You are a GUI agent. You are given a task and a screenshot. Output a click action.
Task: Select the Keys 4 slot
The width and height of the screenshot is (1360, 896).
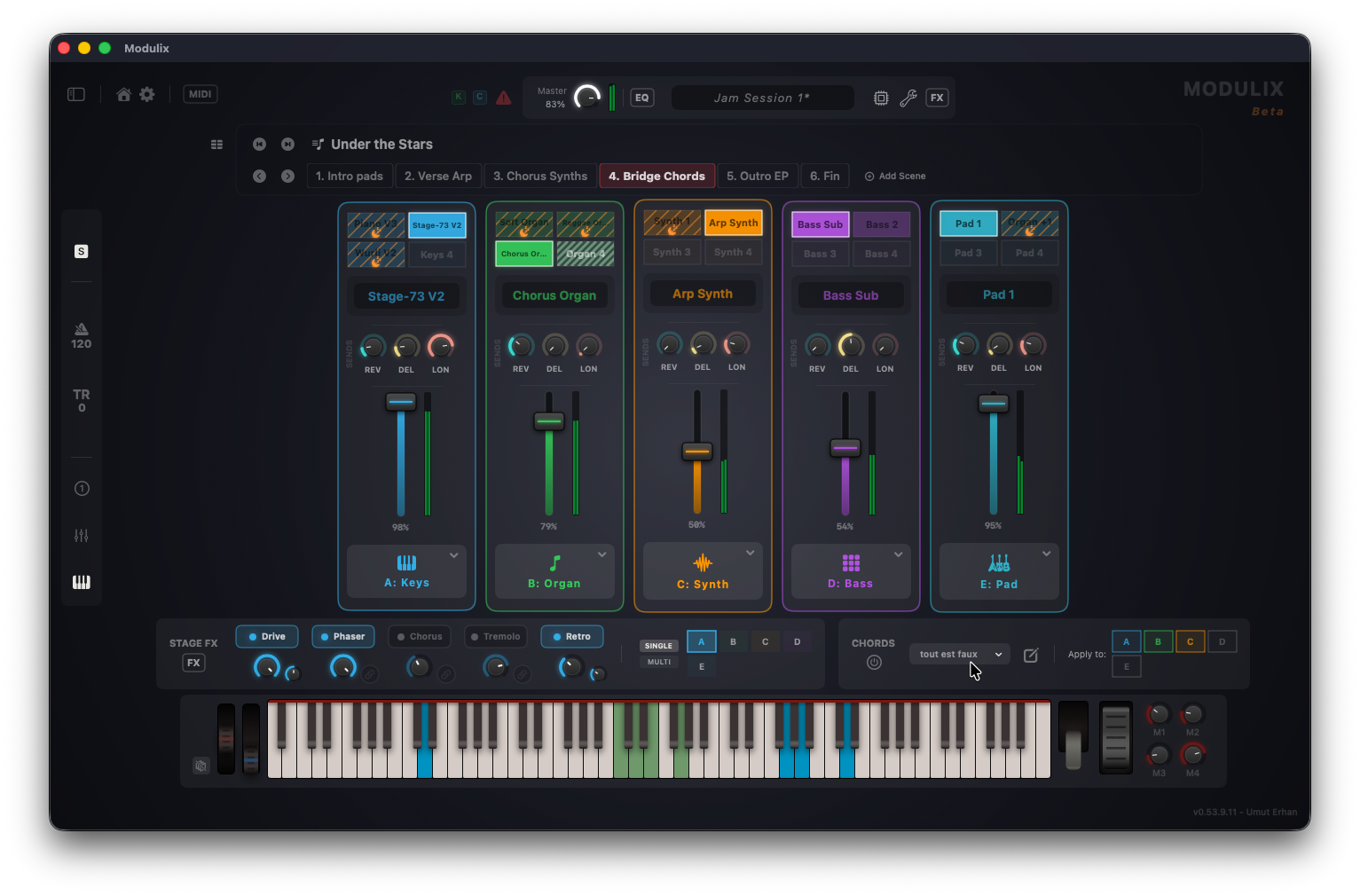(436, 255)
